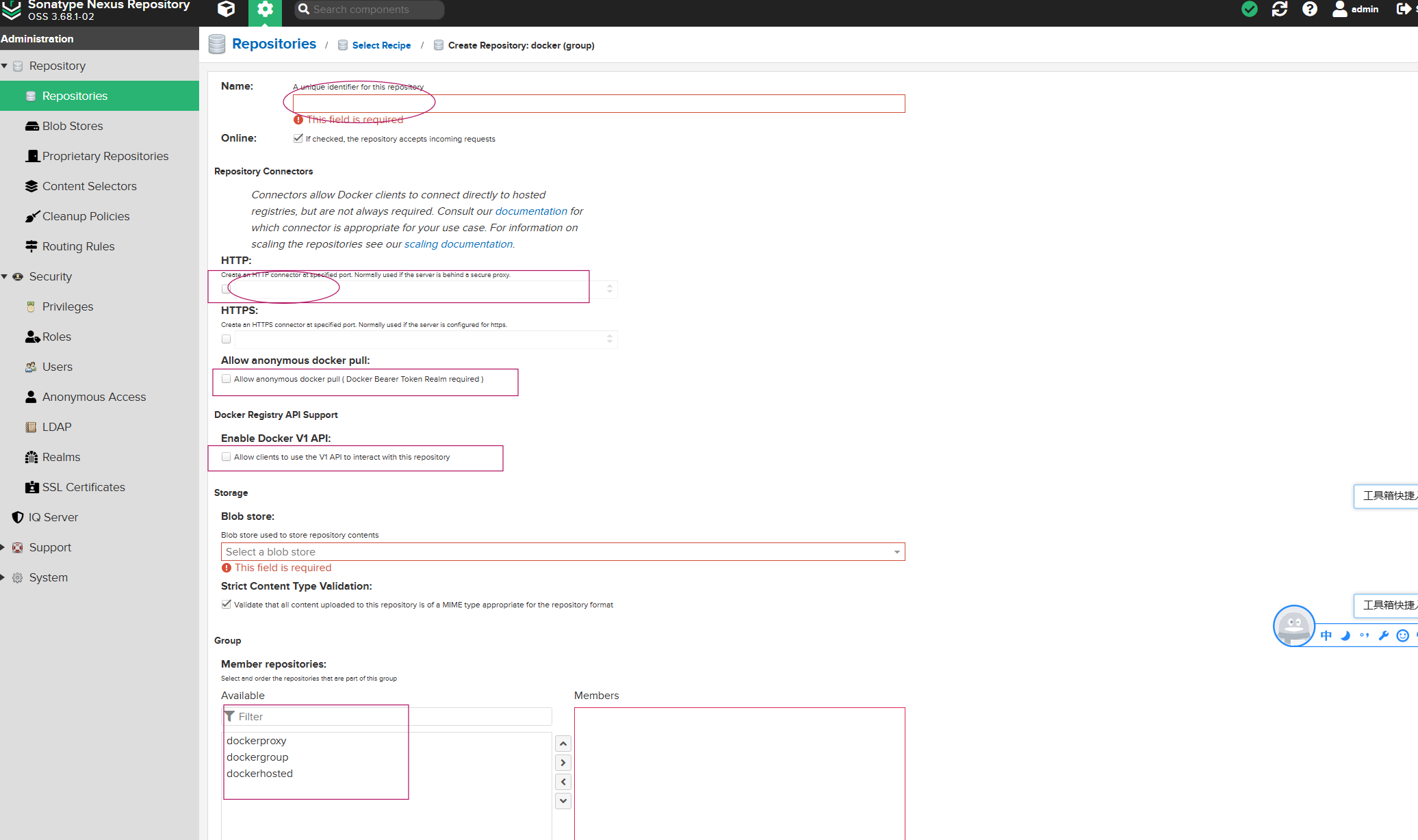Click the green system status check icon
The height and width of the screenshot is (840, 1418).
[1250, 9]
